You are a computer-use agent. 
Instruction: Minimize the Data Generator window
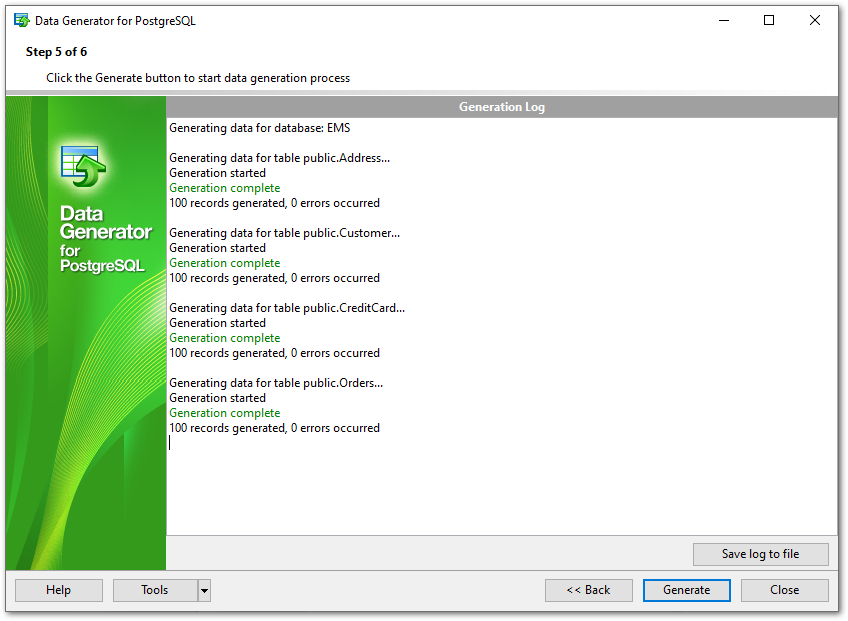[x=723, y=20]
